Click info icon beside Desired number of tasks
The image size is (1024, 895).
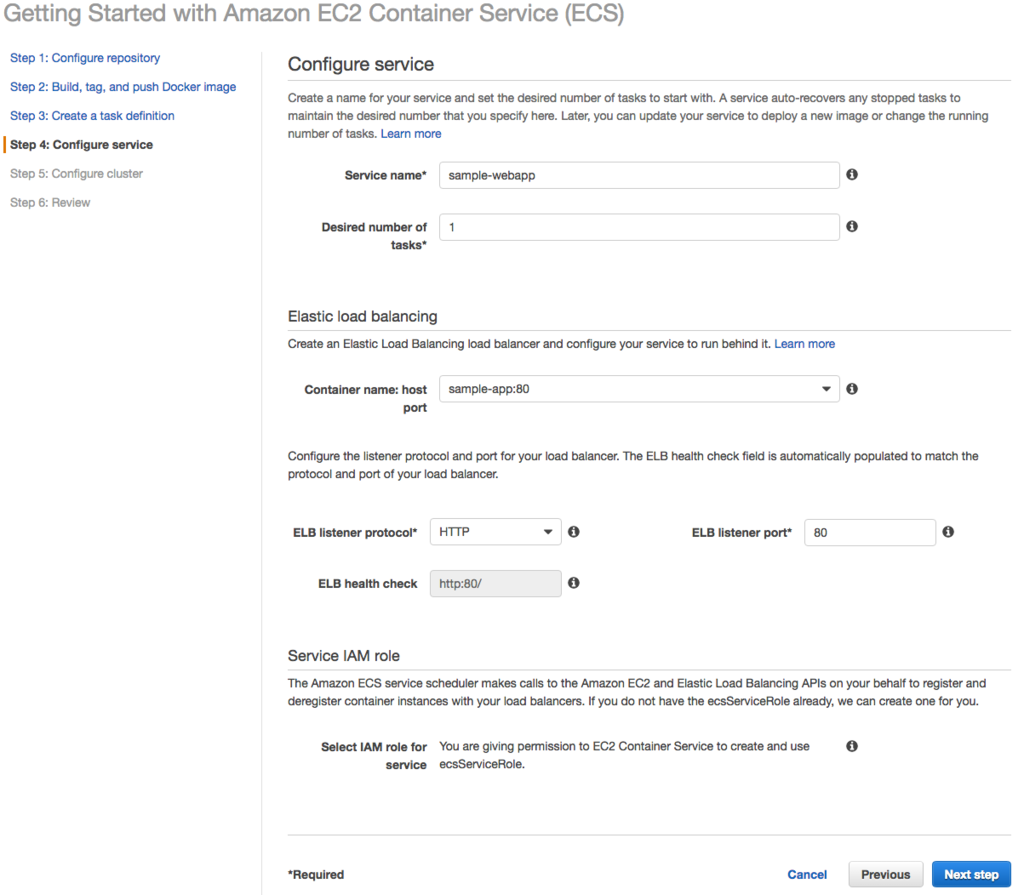pyautogui.click(x=852, y=226)
